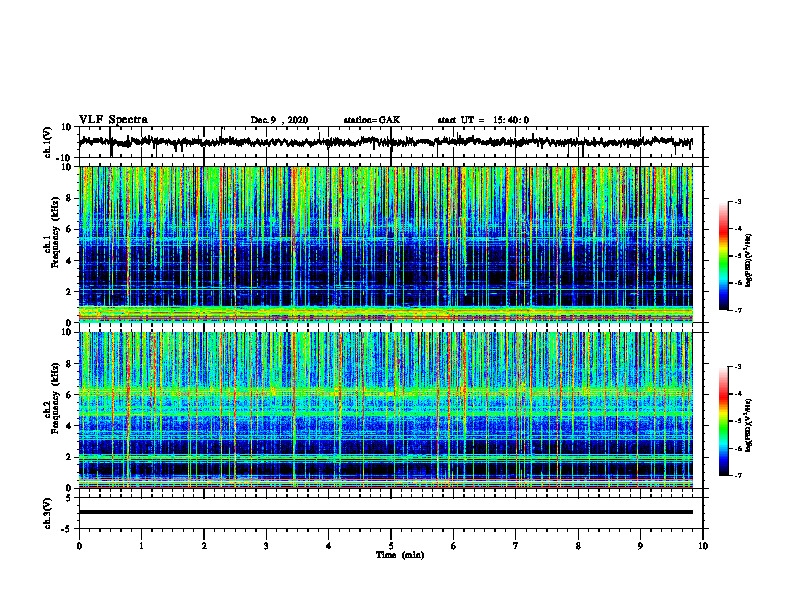Click time axis tick label "7"
The height and width of the screenshot is (612, 792).
[516, 546]
